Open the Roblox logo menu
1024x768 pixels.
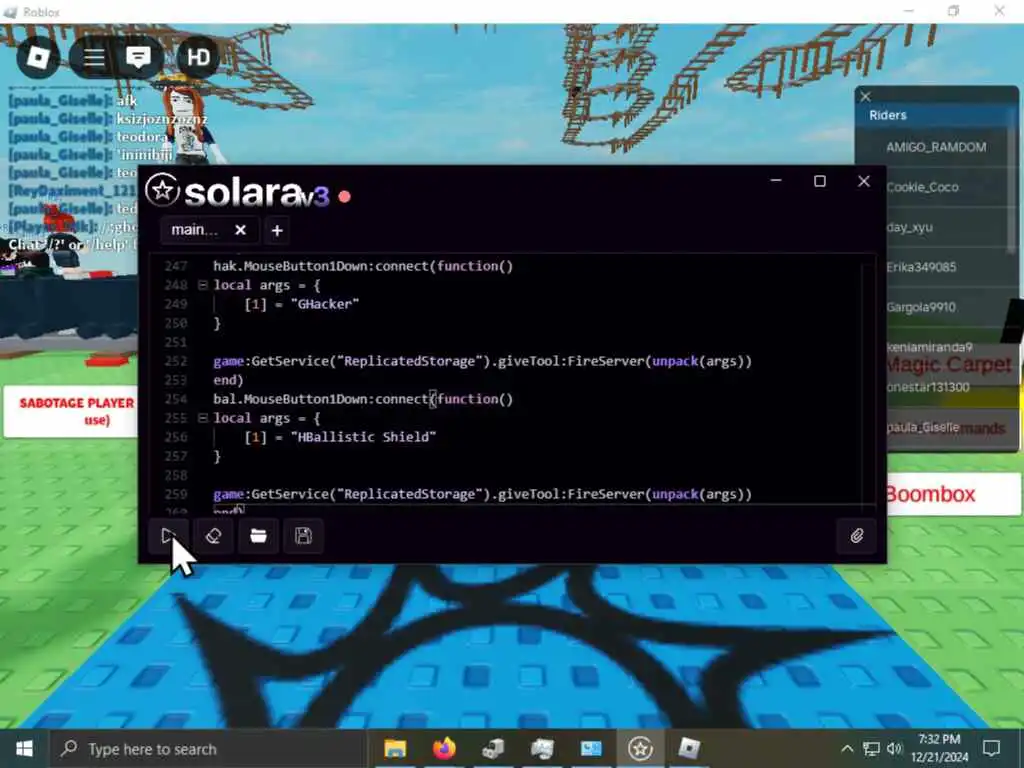pyautogui.click(x=38, y=57)
